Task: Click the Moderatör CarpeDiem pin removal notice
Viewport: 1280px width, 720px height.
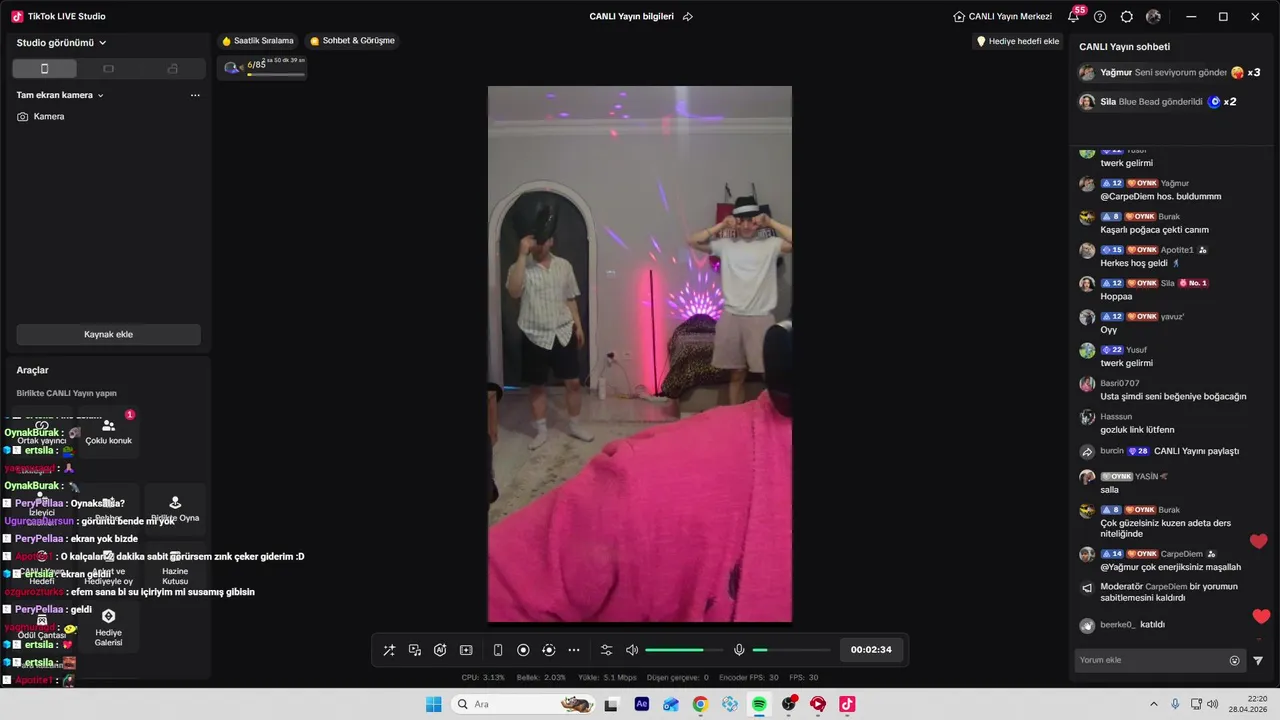Action: (x=1160, y=592)
